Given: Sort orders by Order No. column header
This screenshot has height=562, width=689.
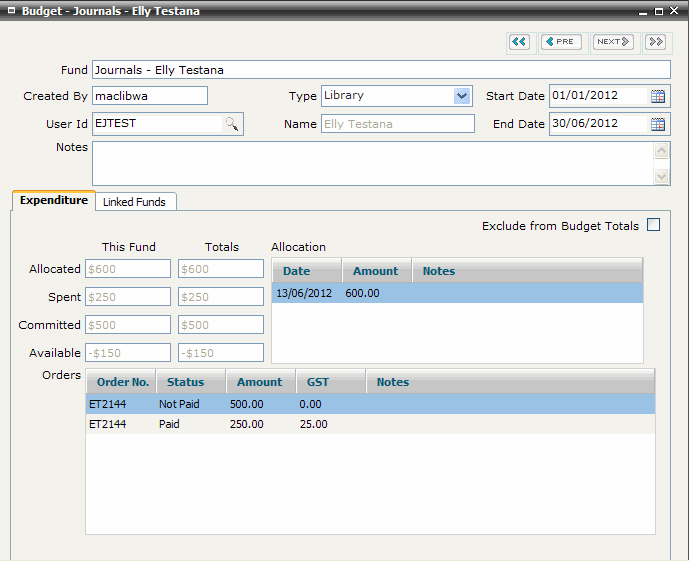Looking at the screenshot, I should coord(122,382).
